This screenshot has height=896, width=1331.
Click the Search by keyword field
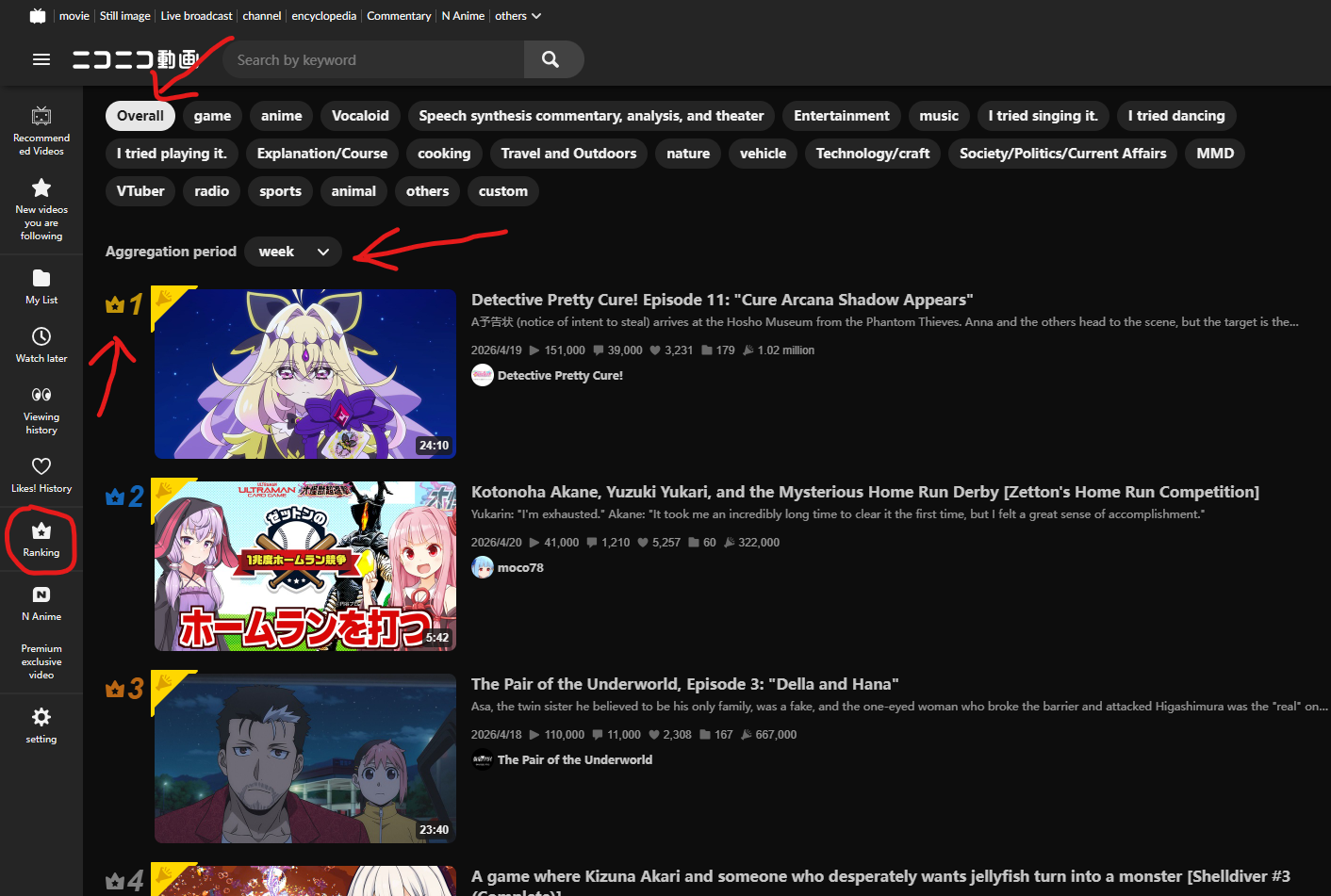tap(373, 59)
